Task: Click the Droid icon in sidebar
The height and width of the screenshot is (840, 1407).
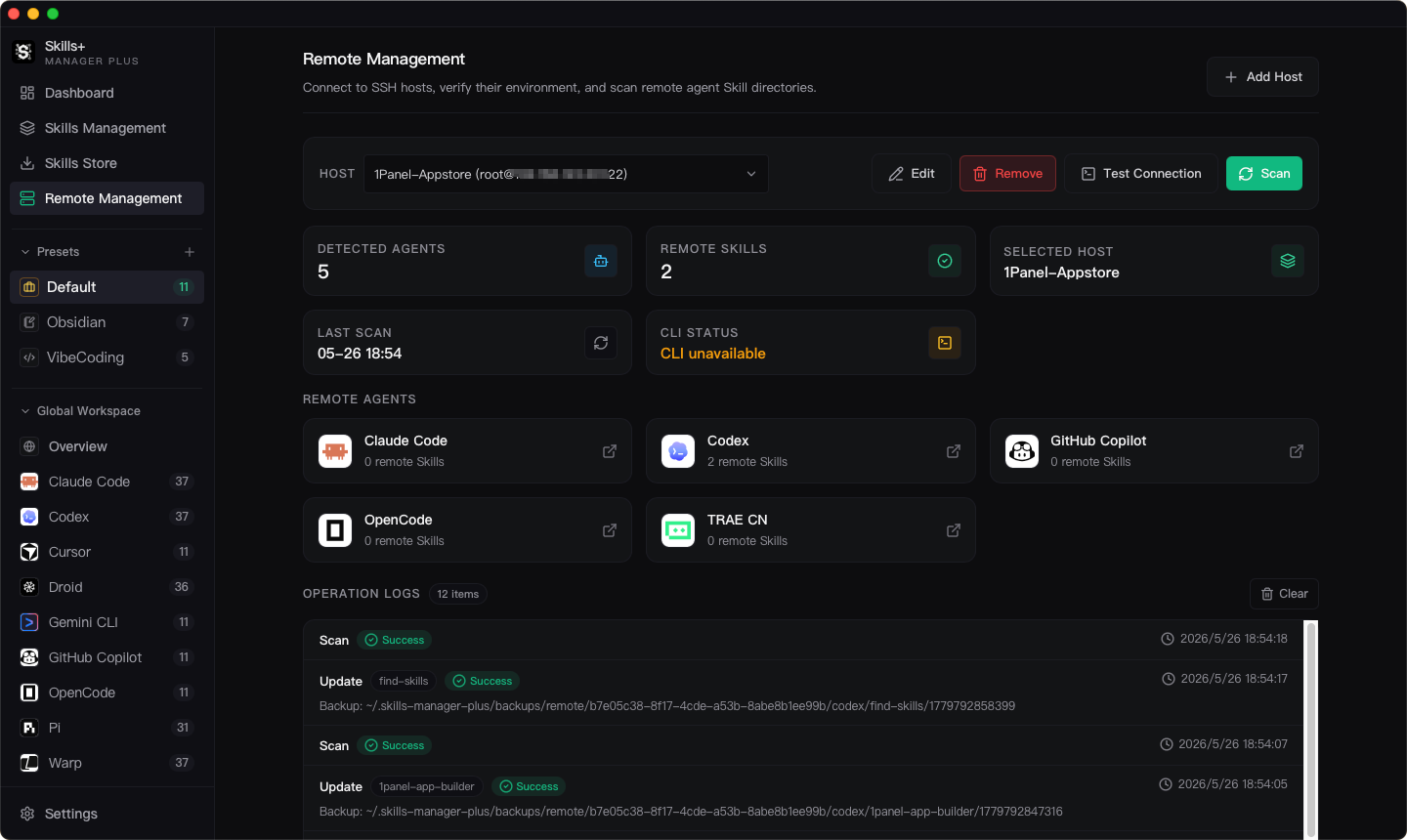Action: (29, 587)
